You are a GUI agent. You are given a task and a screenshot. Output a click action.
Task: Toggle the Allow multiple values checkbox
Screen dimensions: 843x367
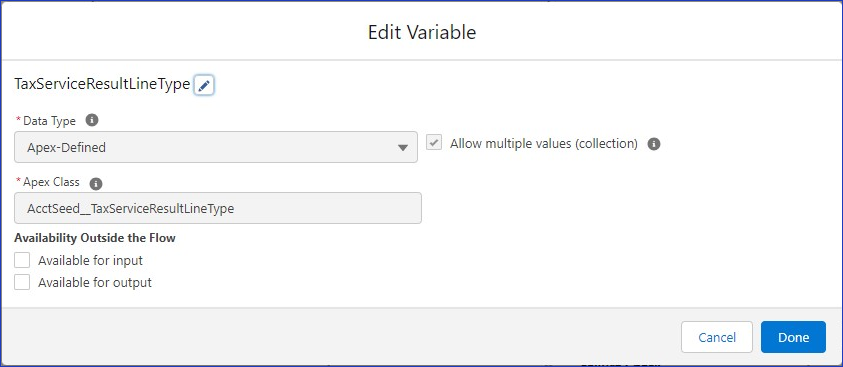pos(434,143)
